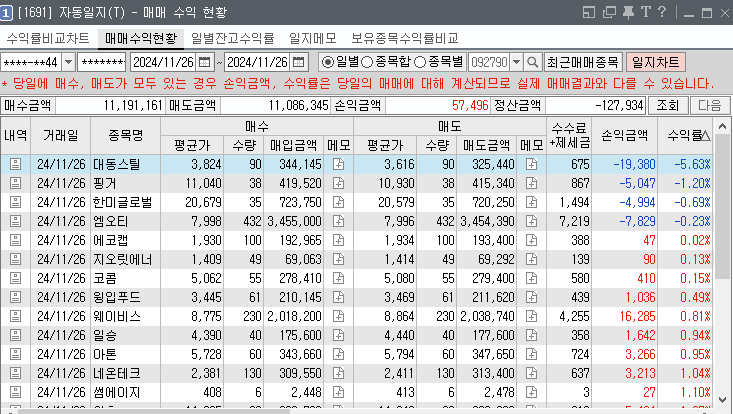The width and height of the screenshot is (733, 414).
Task: Click 다음 next button
Action: tap(710, 105)
